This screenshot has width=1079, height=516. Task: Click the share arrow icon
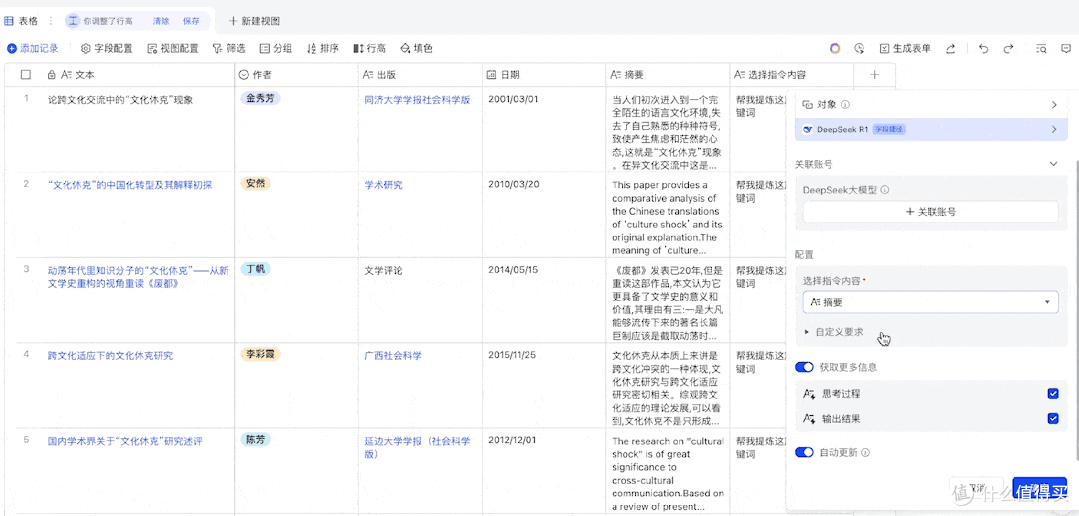pyautogui.click(x=950, y=48)
